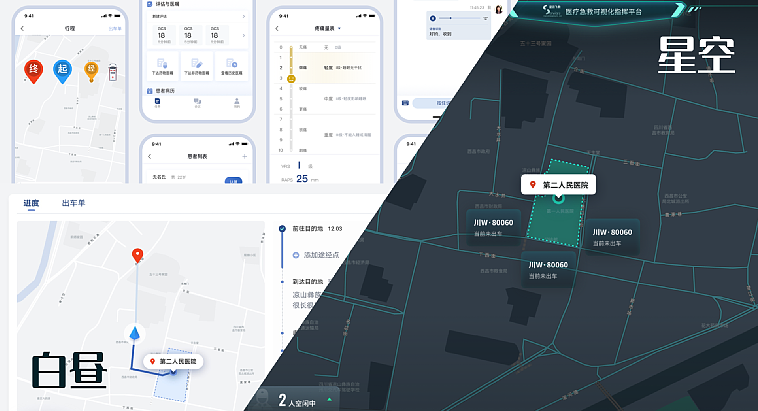This screenshot has height=411, width=758.
Task: Tap the user avatar in chat phone
Action: point(498,10)
